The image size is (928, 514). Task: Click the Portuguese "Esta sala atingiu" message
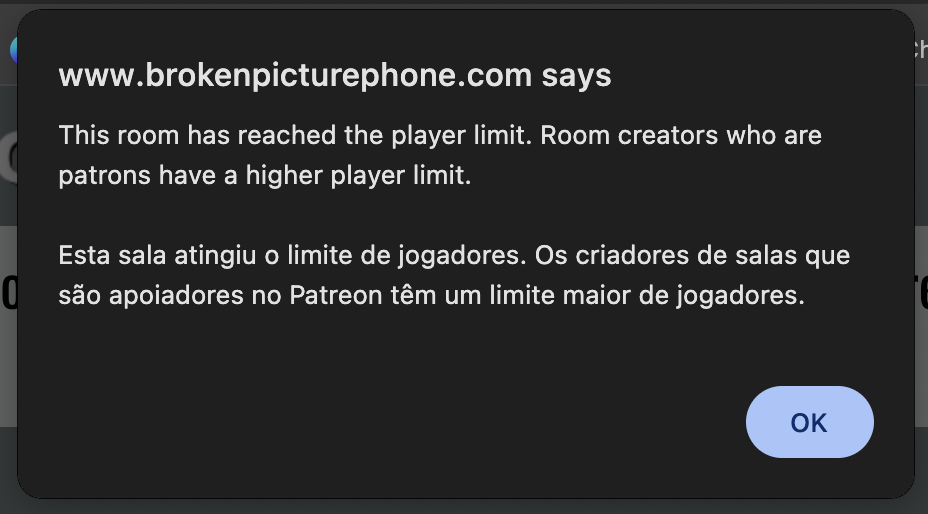(454, 275)
